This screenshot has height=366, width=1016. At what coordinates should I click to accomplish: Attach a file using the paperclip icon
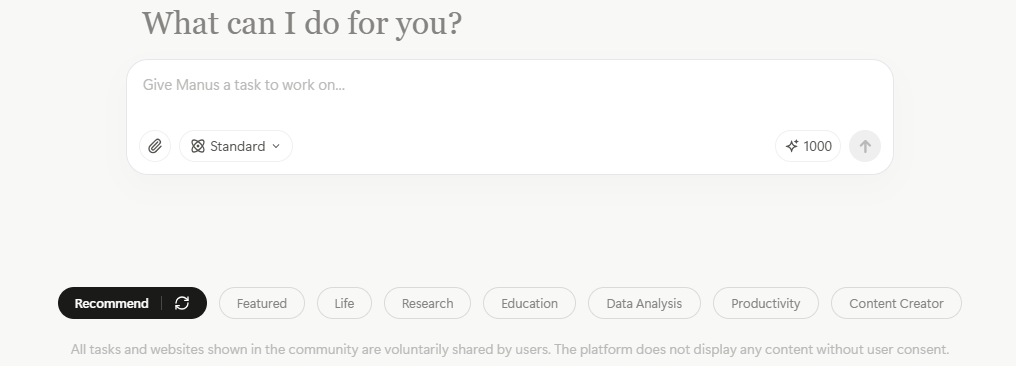[155, 146]
